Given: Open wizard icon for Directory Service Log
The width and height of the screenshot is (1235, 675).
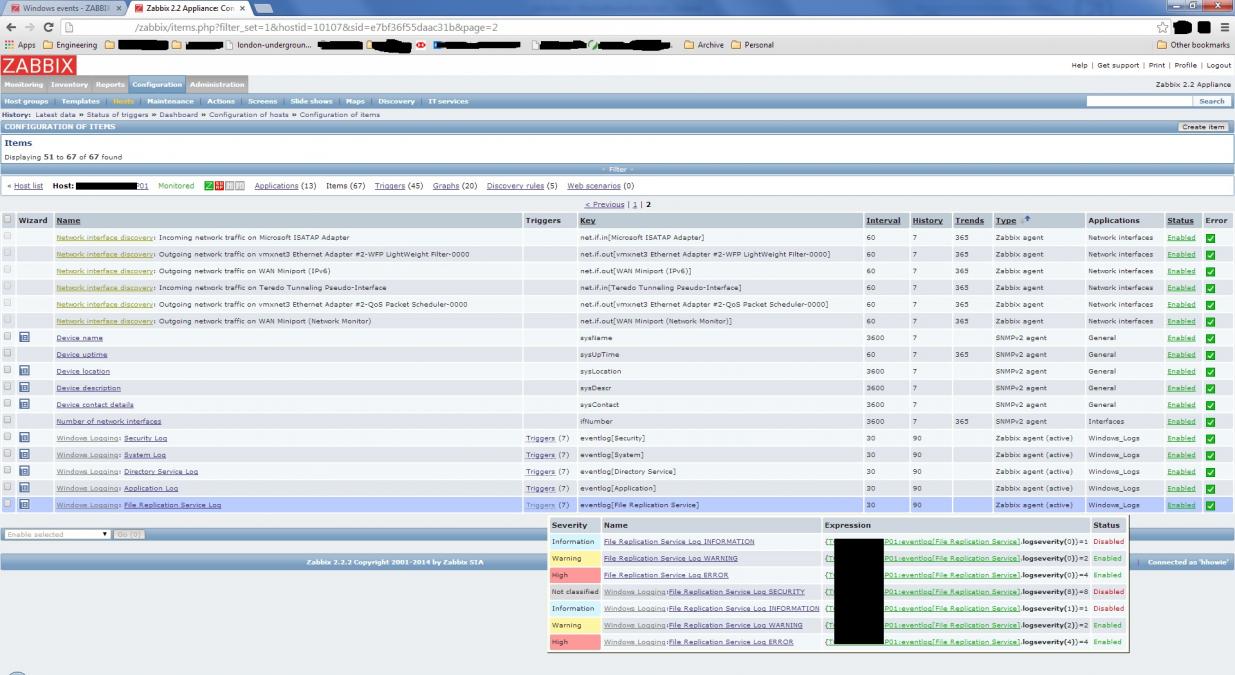Looking at the screenshot, I should tap(24, 471).
